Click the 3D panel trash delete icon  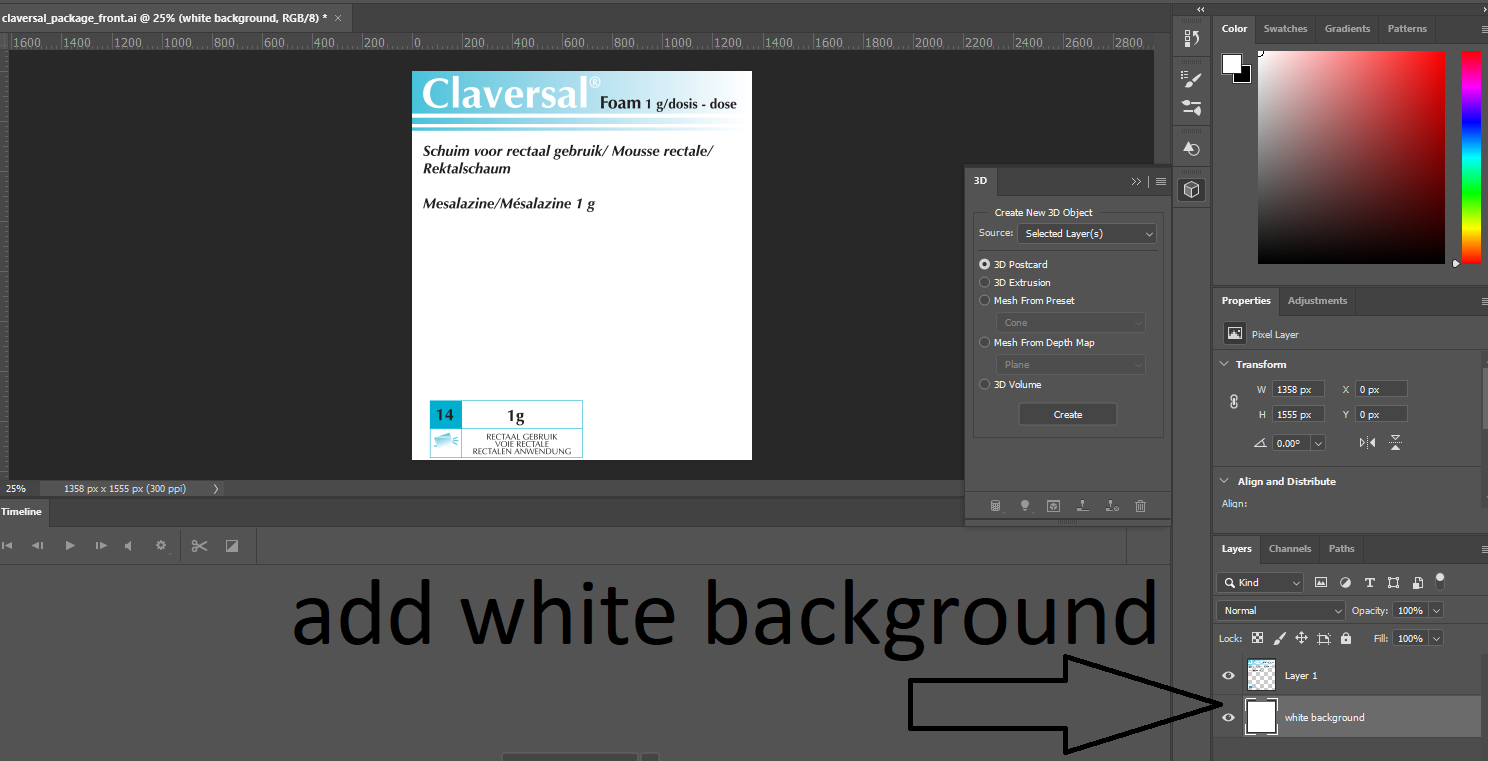click(1140, 506)
